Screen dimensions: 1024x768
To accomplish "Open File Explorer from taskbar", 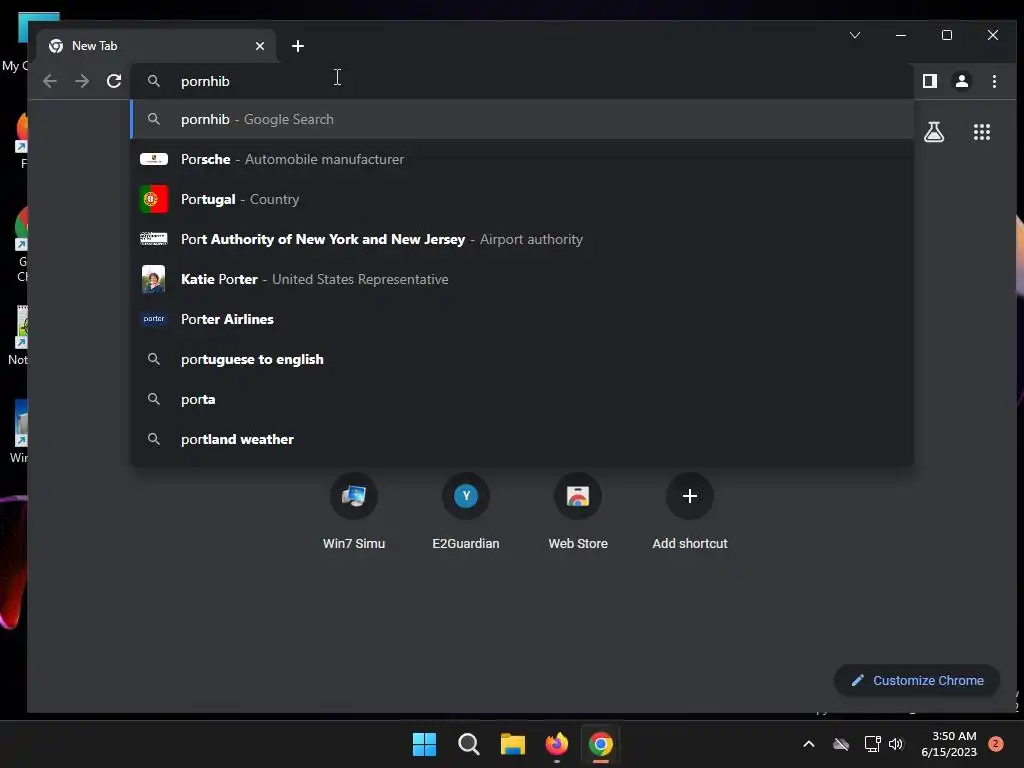I will coord(513,744).
